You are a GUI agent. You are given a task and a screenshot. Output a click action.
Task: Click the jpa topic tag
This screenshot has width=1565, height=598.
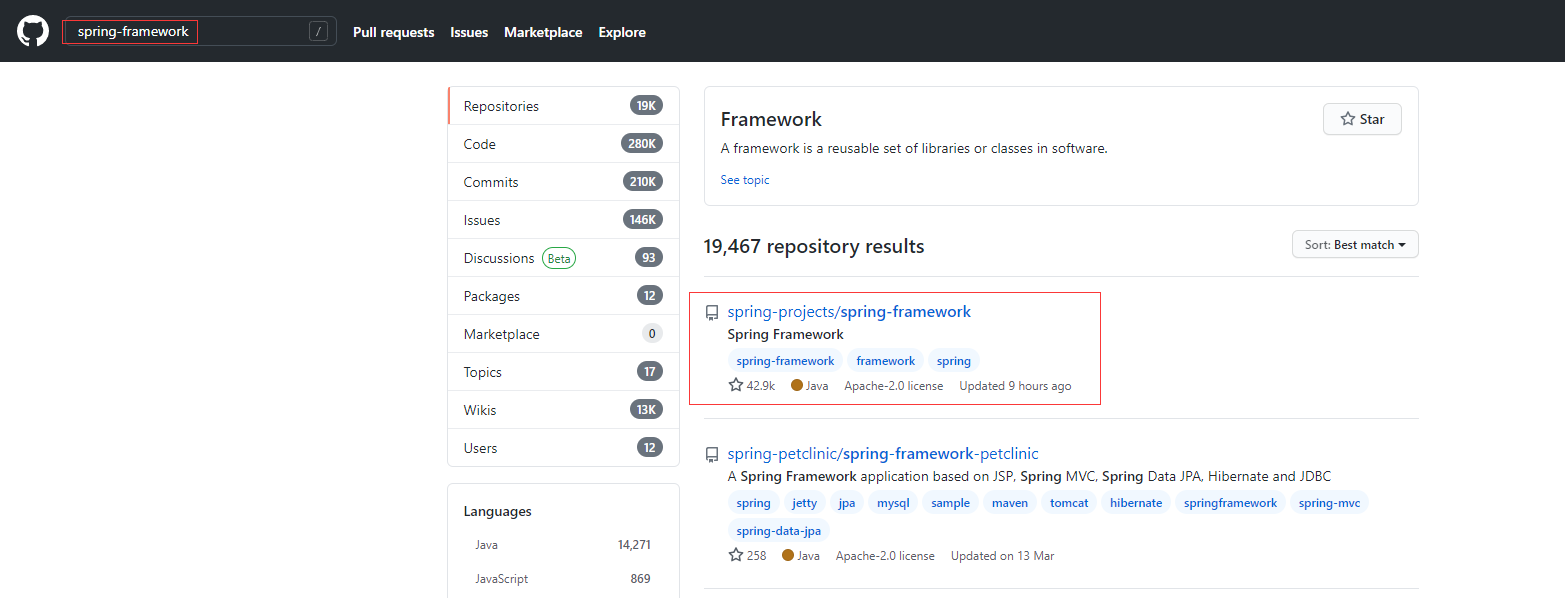pyautogui.click(x=847, y=503)
